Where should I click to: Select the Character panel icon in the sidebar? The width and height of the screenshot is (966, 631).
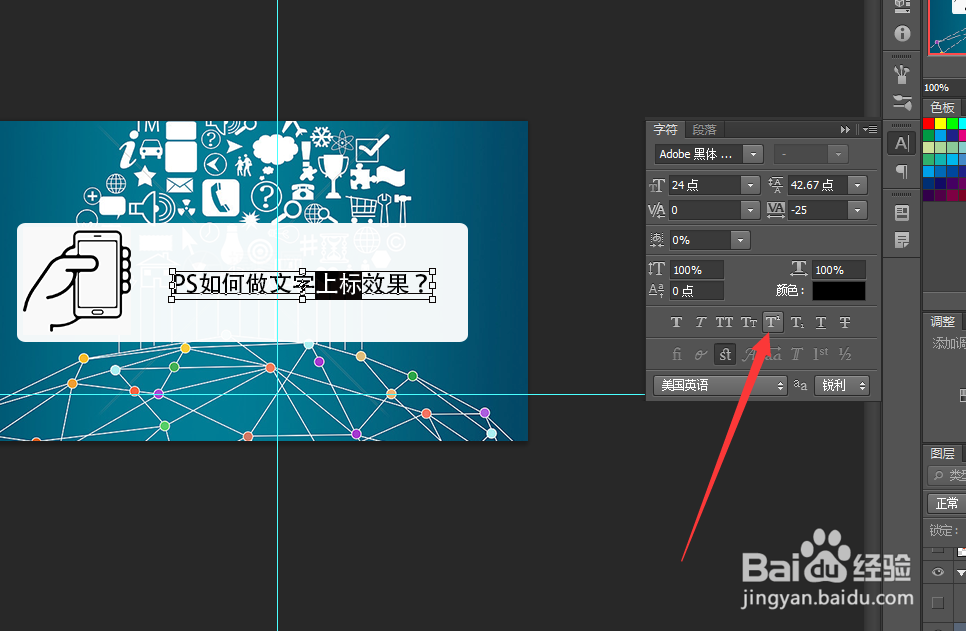[901, 143]
